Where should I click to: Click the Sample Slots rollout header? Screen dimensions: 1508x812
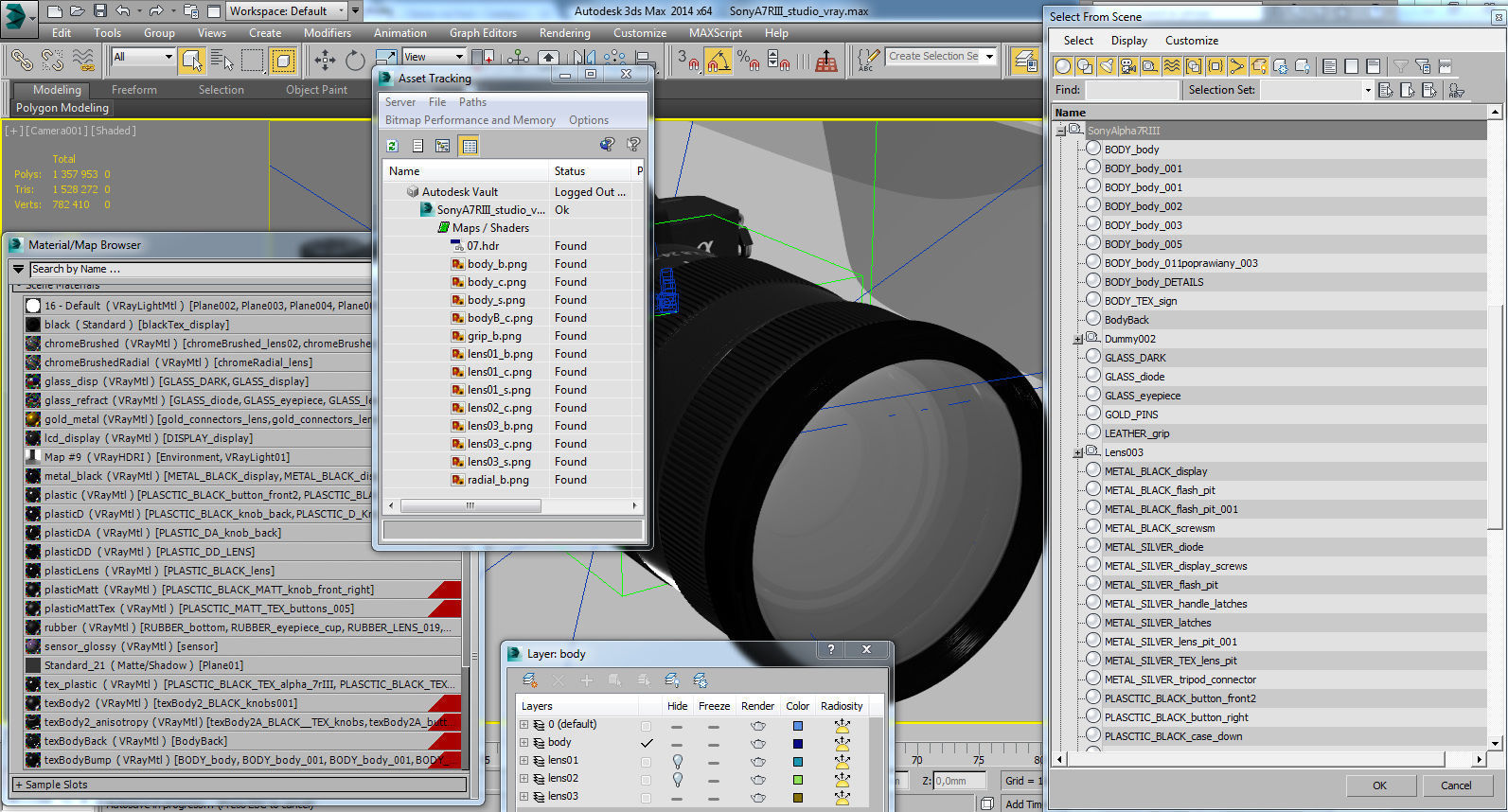[240, 785]
